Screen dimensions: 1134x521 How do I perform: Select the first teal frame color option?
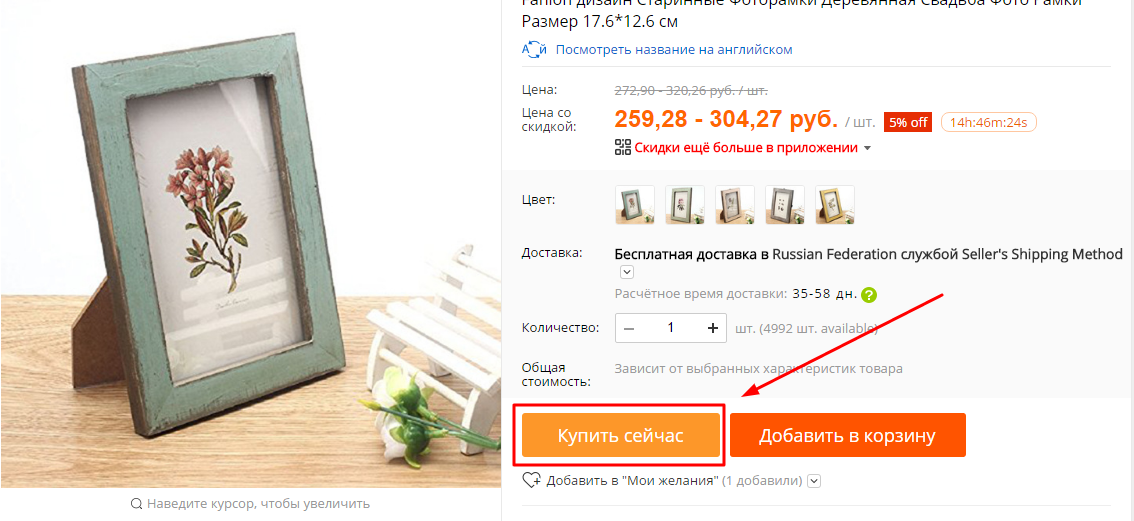pos(635,205)
